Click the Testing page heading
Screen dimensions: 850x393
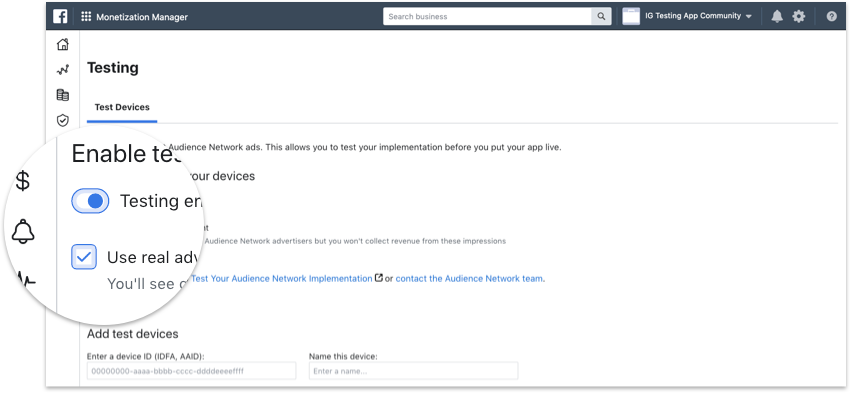pos(113,68)
